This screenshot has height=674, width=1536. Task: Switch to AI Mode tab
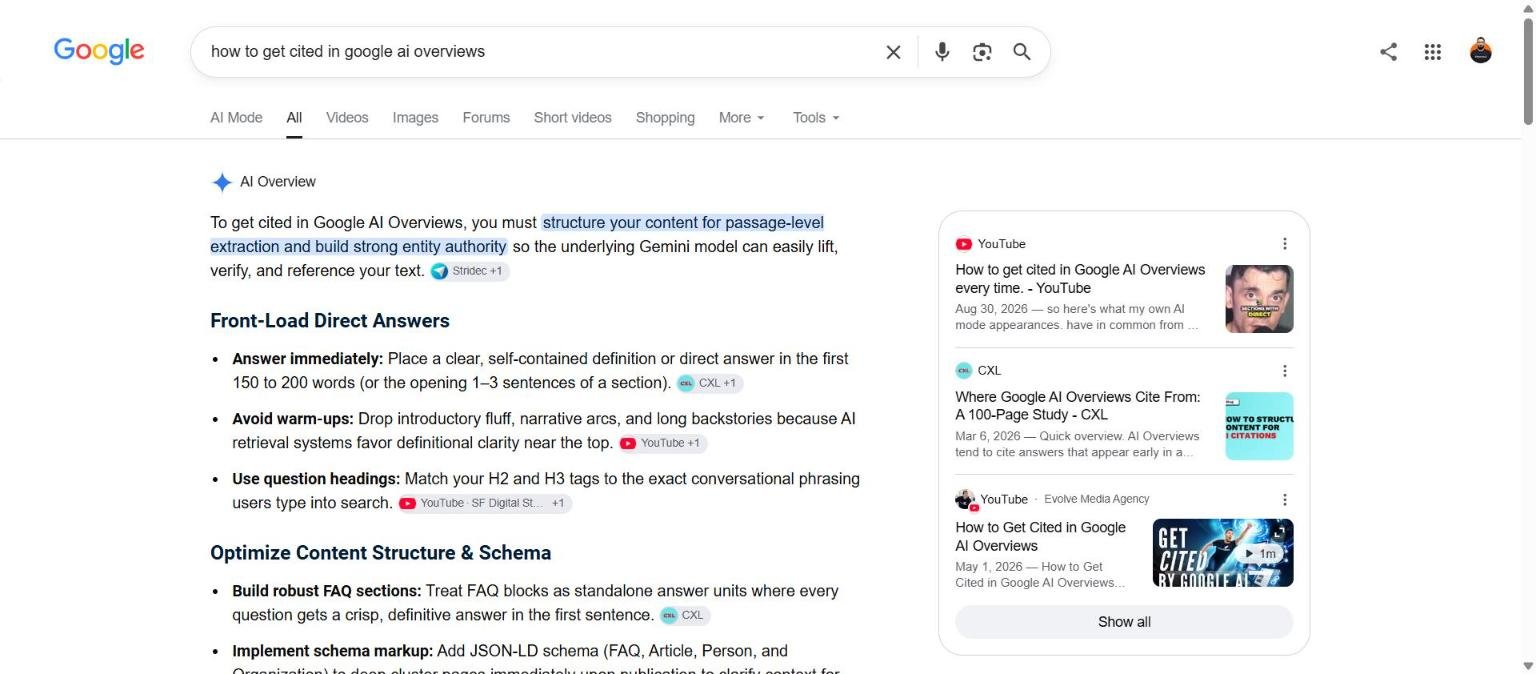click(x=236, y=117)
